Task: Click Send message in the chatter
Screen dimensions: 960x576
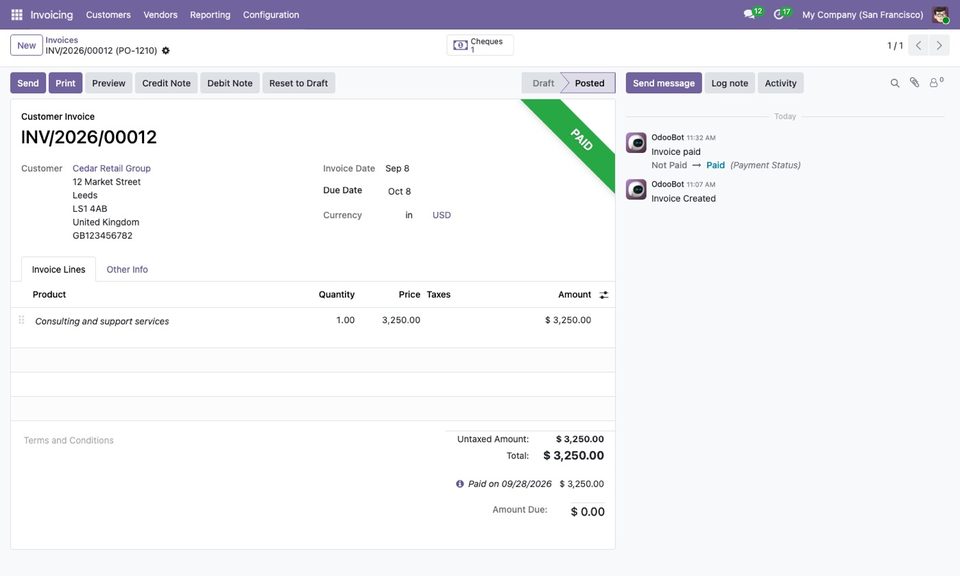Action: (x=664, y=83)
